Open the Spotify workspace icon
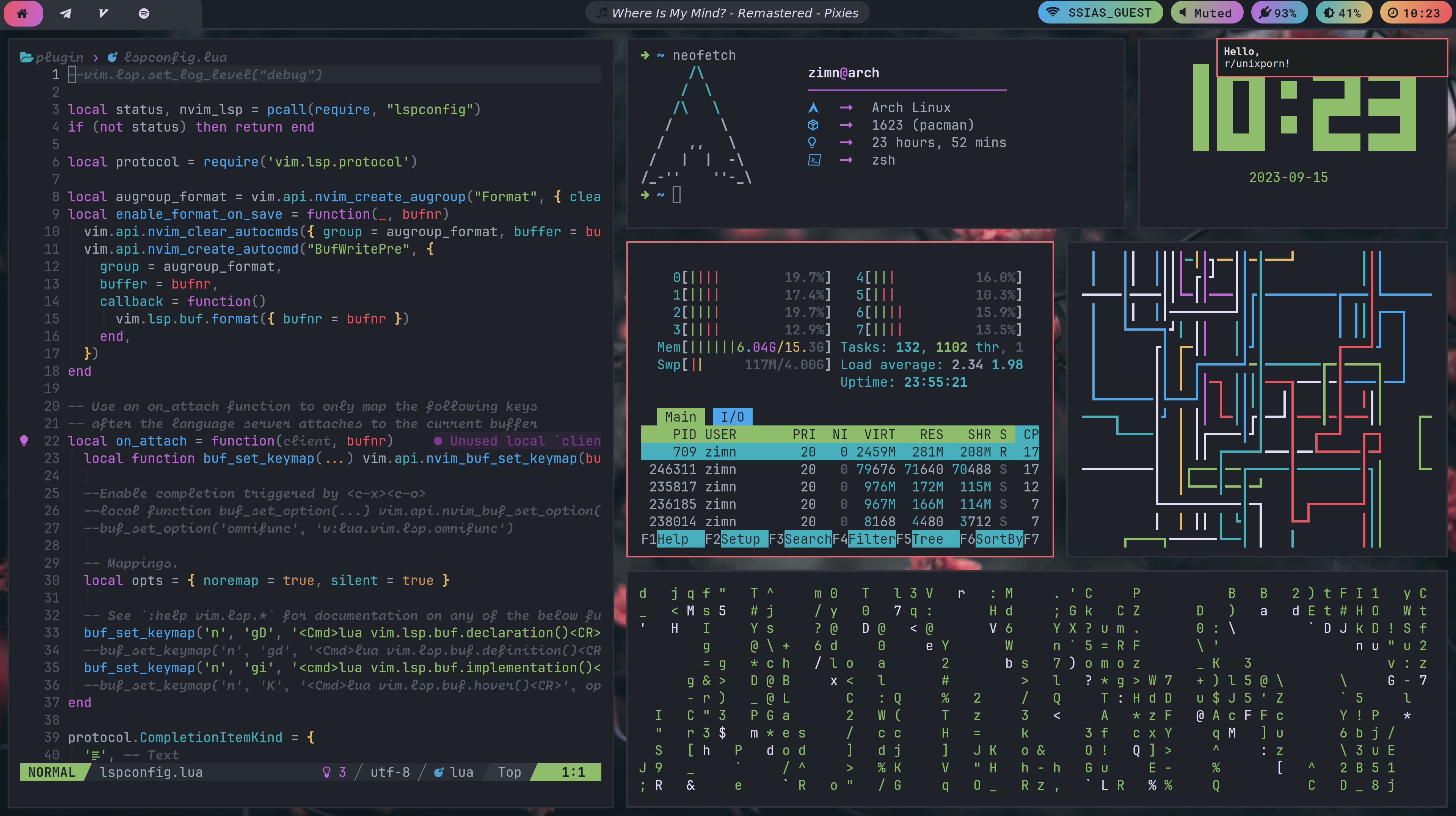 point(144,13)
